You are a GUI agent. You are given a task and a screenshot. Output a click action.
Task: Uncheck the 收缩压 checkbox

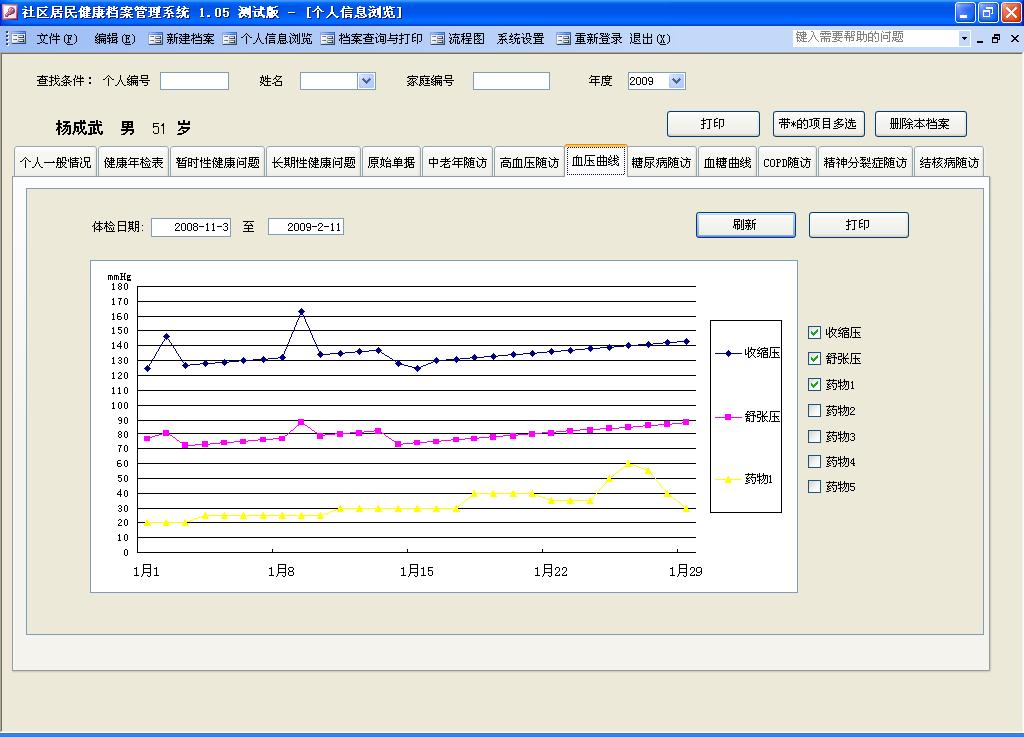coord(814,333)
